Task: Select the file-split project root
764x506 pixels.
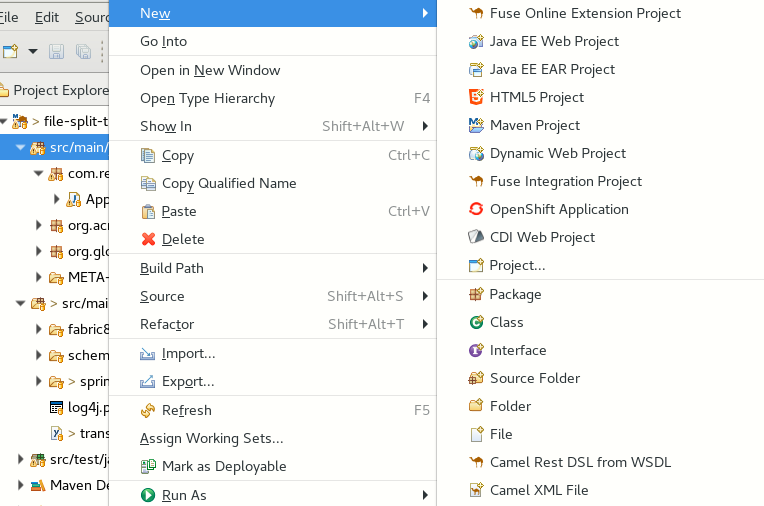Action: (60, 121)
